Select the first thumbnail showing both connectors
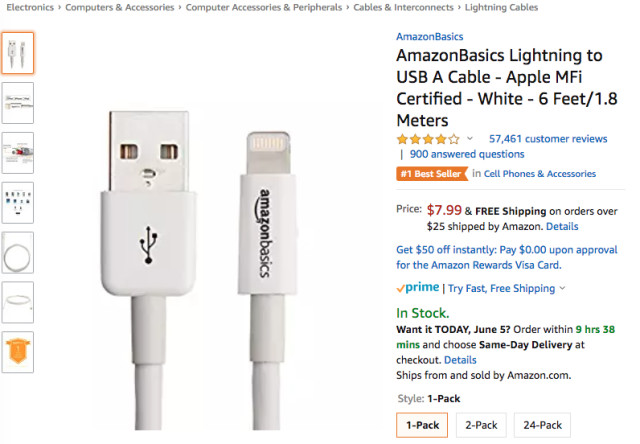Screen dimensions: 640x444 (x=18, y=52)
